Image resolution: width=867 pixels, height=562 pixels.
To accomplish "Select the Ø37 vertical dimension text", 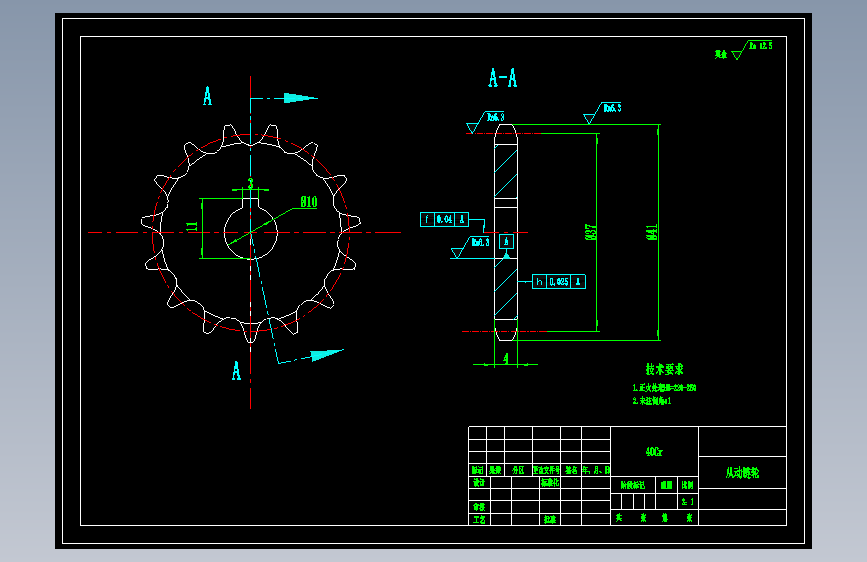I will [x=591, y=232].
